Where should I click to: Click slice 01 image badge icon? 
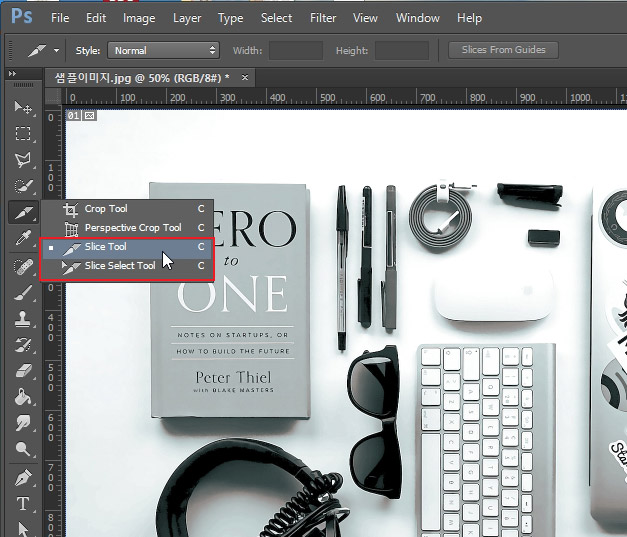(90, 116)
